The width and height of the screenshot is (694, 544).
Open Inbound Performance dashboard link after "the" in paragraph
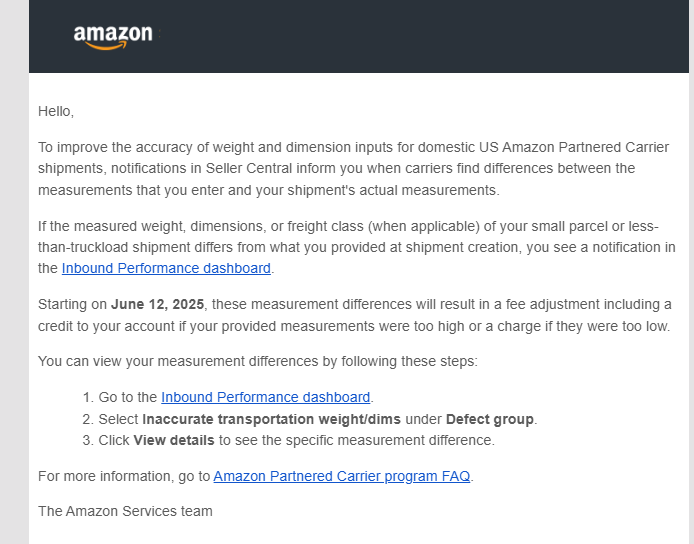[166, 268]
